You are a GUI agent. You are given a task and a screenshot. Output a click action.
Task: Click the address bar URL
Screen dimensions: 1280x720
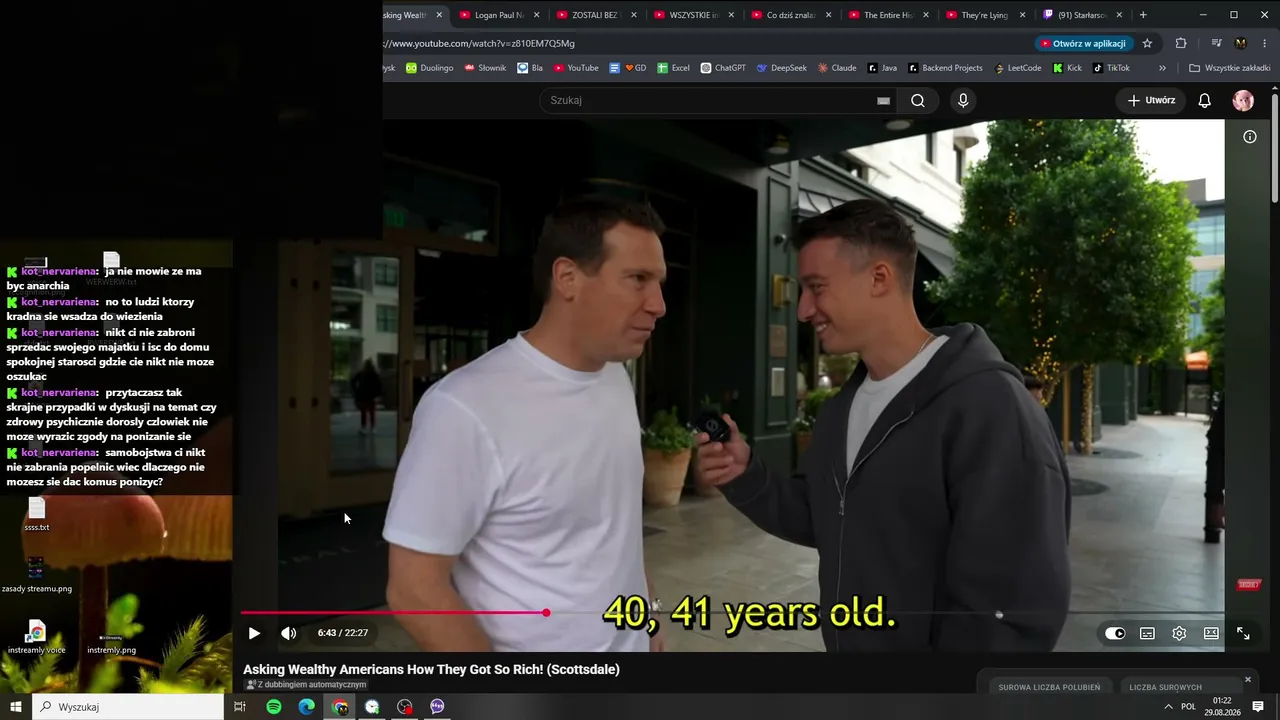click(478, 43)
